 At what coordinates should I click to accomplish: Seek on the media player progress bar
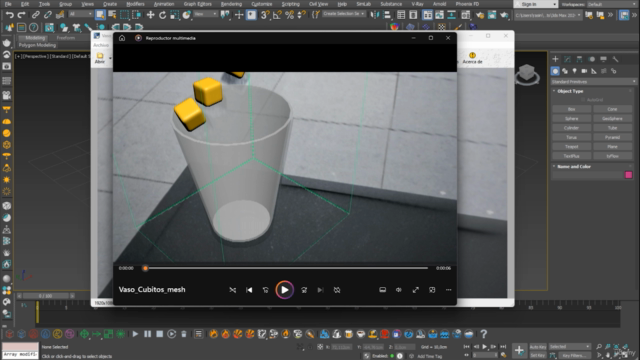[286, 268]
